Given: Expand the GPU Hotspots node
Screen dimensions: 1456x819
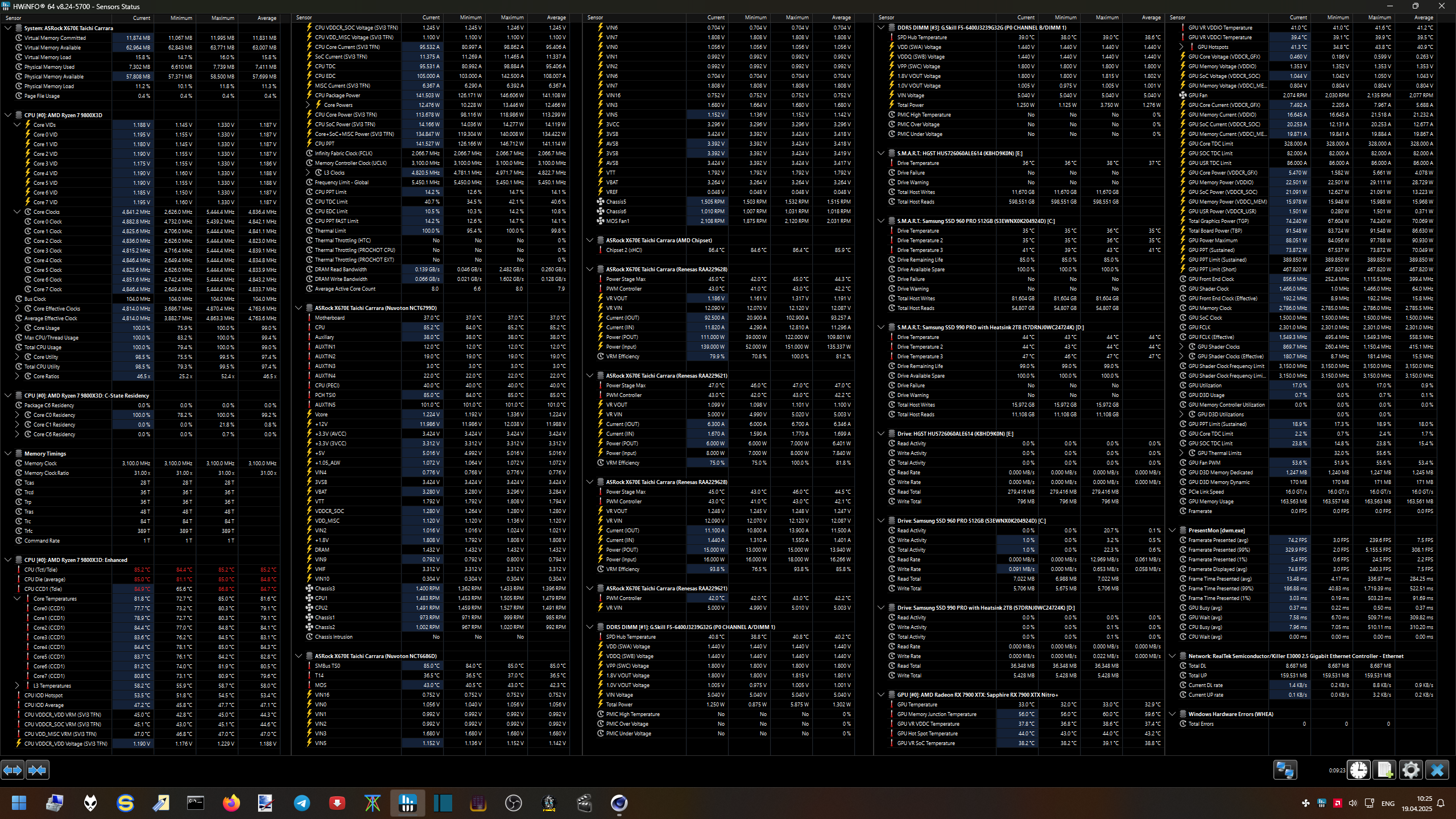Looking at the screenshot, I should 1181,47.
